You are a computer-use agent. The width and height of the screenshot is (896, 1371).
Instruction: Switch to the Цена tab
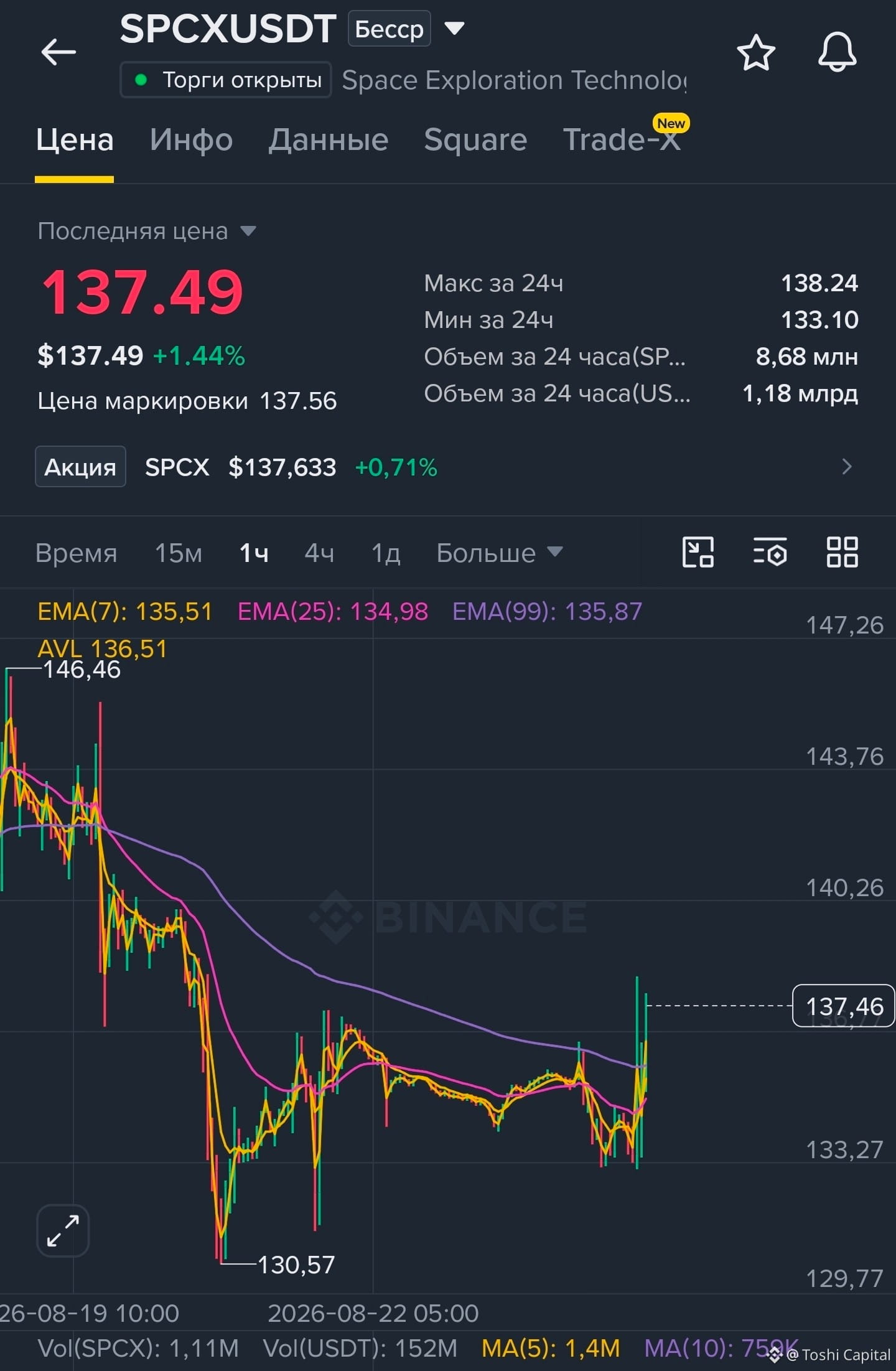pos(75,139)
